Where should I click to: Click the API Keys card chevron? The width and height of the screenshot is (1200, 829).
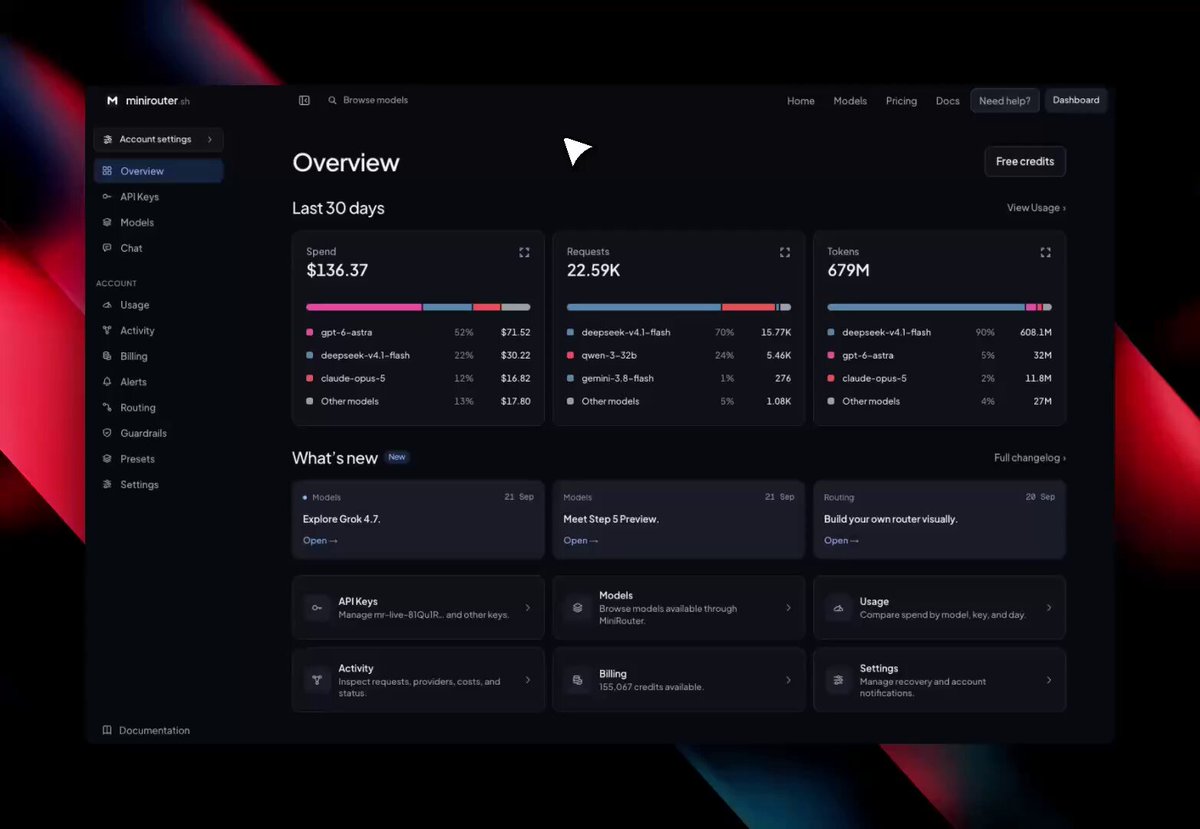point(528,608)
